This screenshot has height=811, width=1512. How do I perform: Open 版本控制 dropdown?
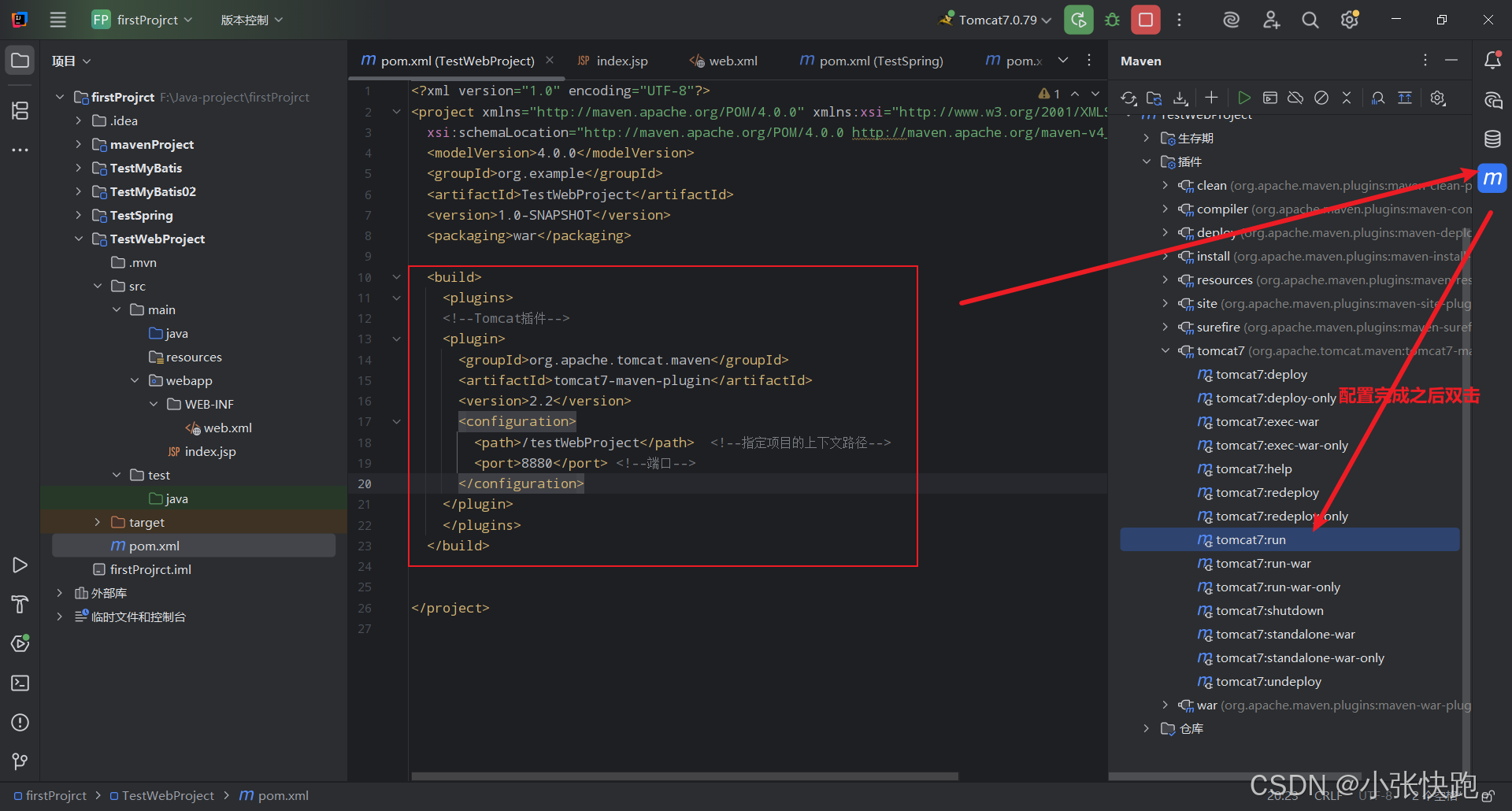252,20
